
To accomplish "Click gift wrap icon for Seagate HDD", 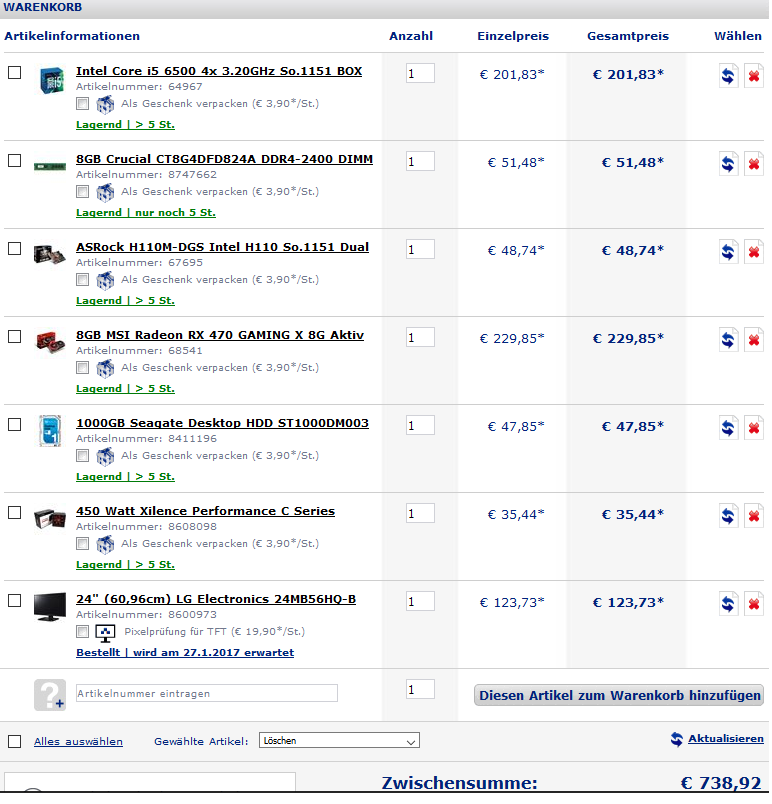I will coord(105,456).
